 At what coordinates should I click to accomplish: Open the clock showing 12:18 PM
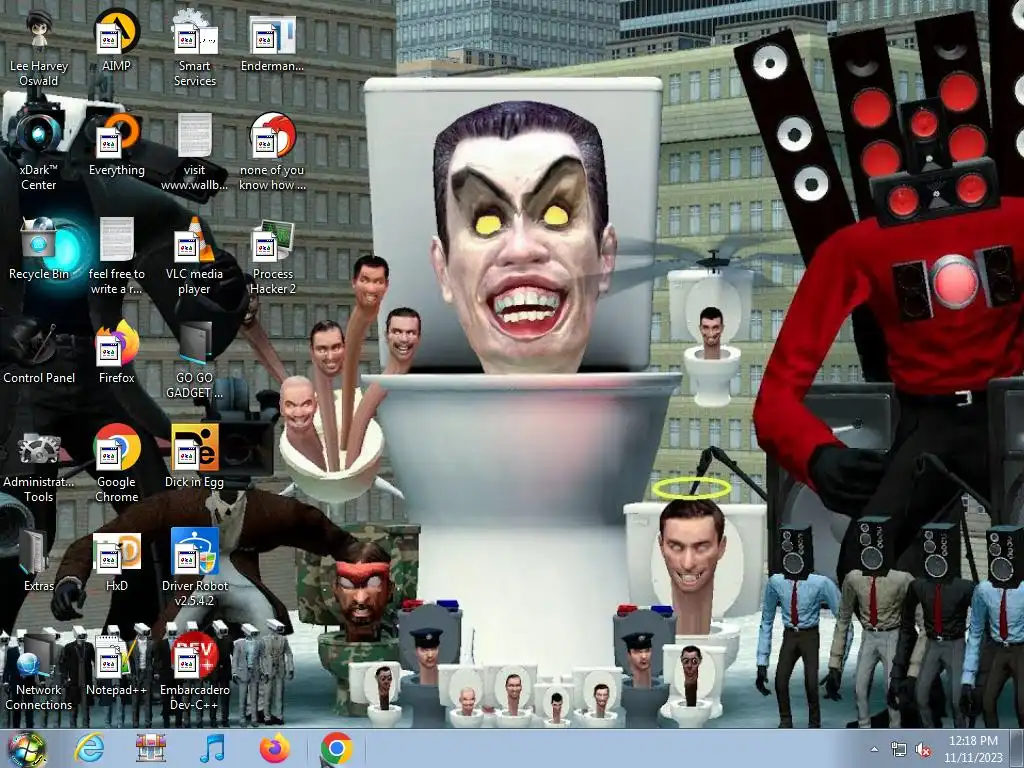[973, 748]
